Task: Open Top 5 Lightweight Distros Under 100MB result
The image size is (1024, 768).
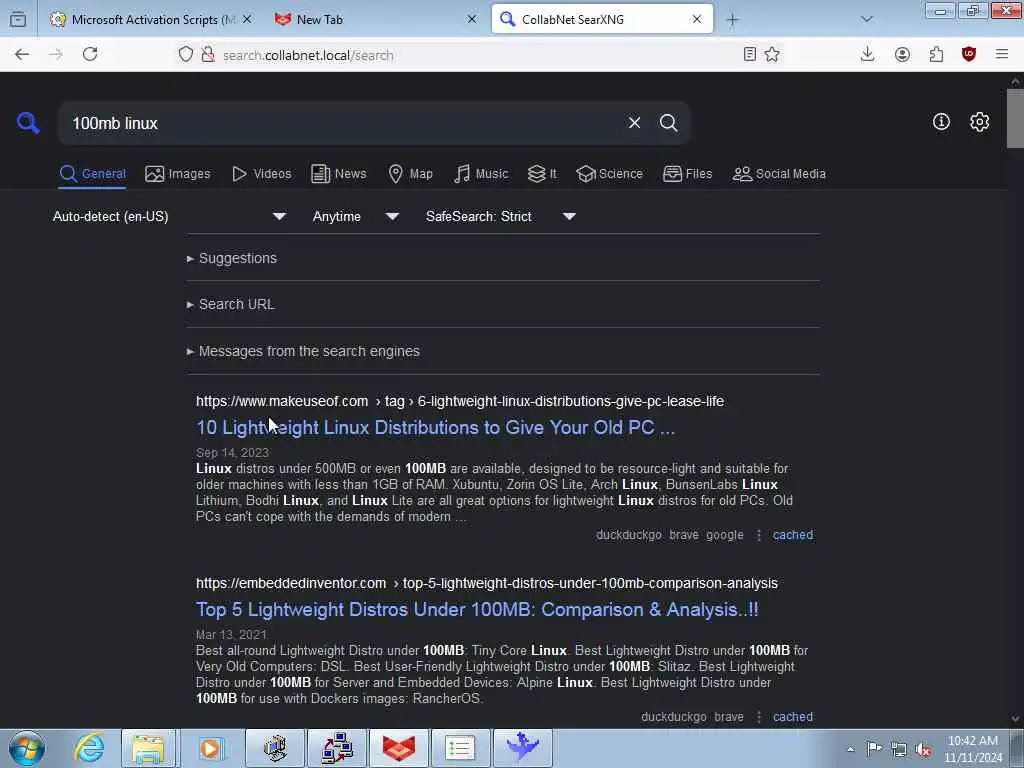Action: [477, 609]
